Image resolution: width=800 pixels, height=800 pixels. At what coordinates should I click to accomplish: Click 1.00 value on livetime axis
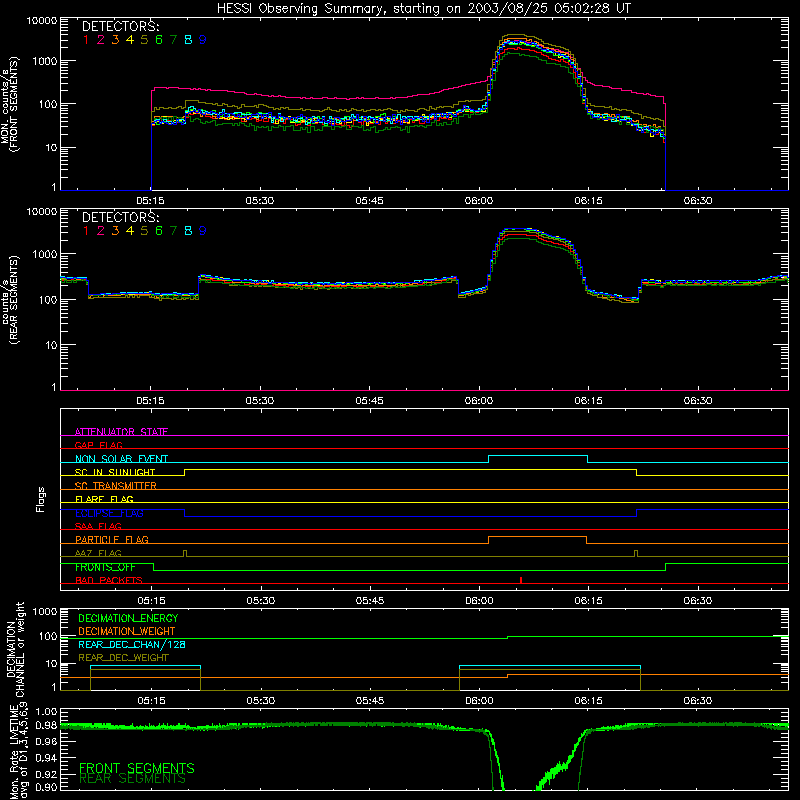point(47,712)
